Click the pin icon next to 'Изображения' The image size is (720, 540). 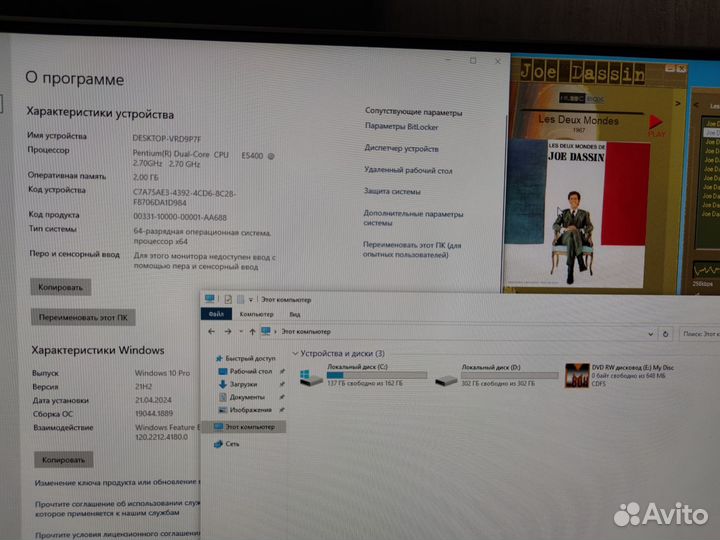pos(282,410)
